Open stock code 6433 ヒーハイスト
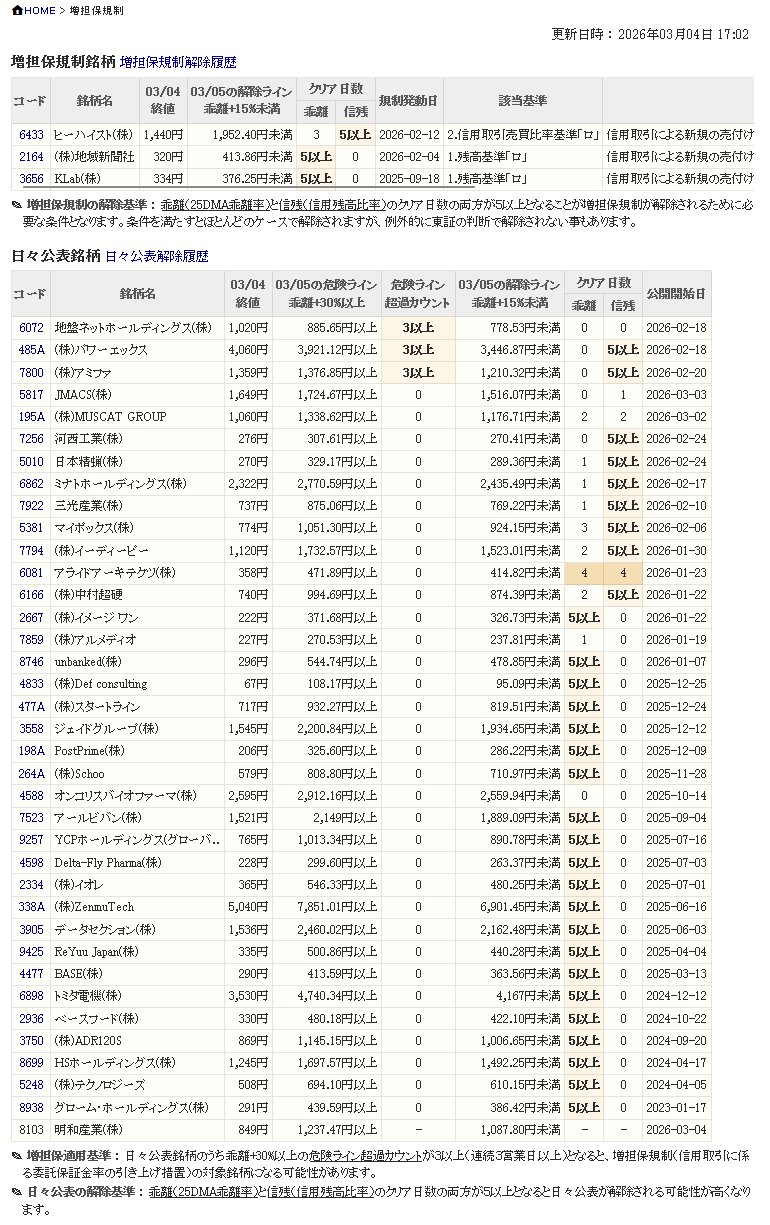Viewport: 770px width, 1225px height. pyautogui.click(x=31, y=135)
